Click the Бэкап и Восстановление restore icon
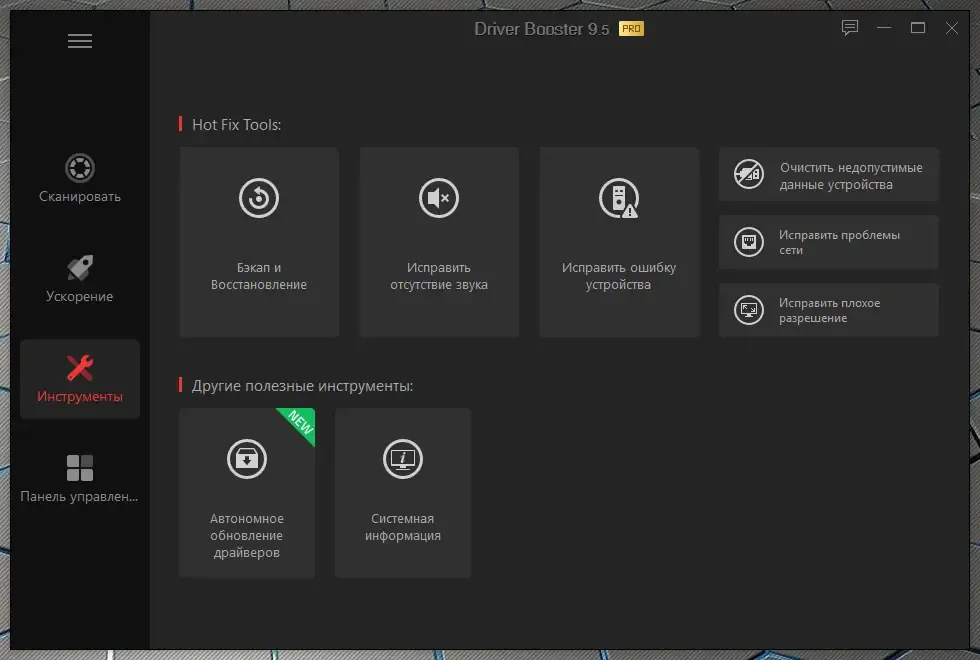980x660 pixels. click(x=259, y=198)
